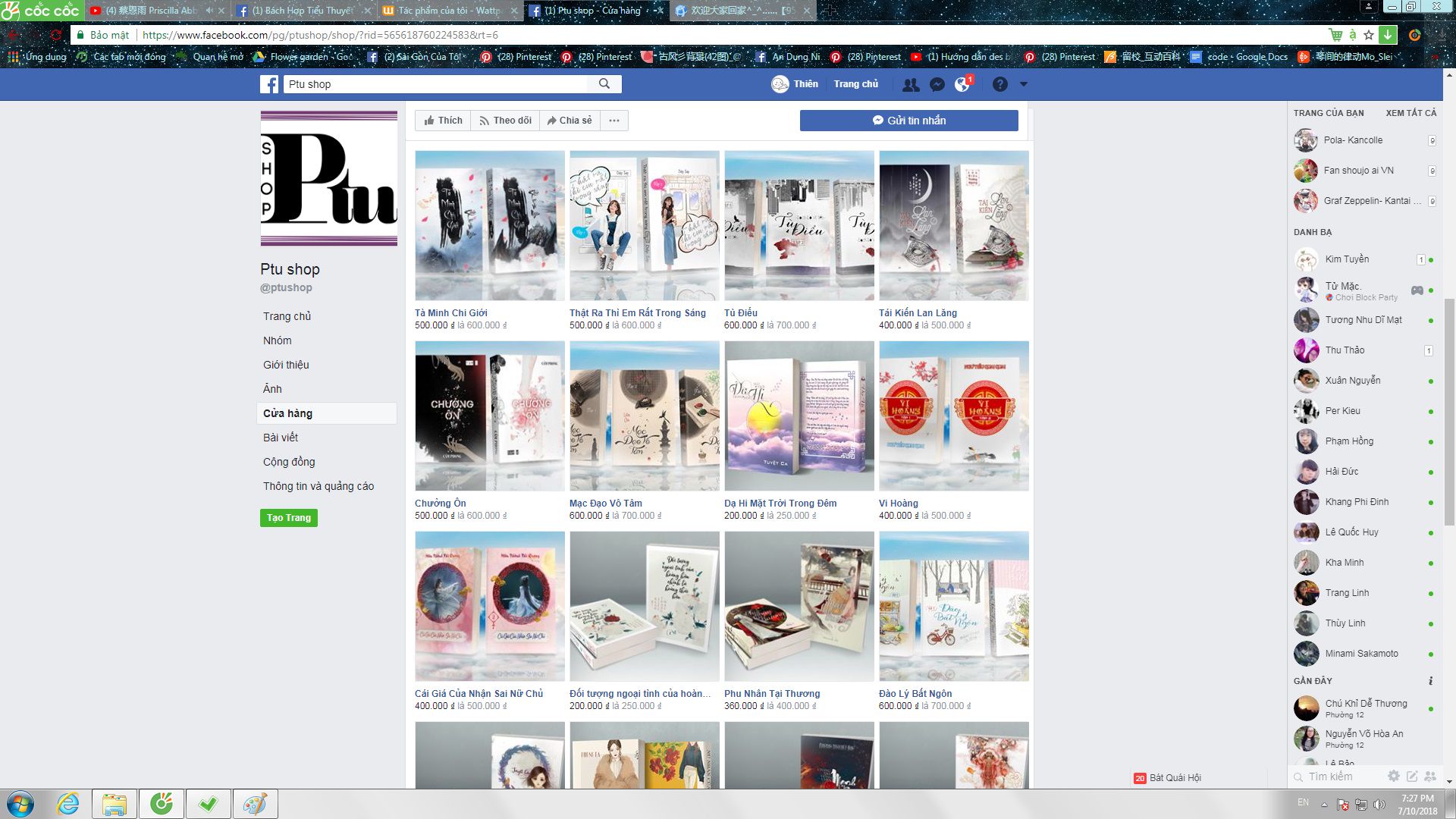Open Ảnh in page sidebar
The image size is (1456, 819).
272,389
